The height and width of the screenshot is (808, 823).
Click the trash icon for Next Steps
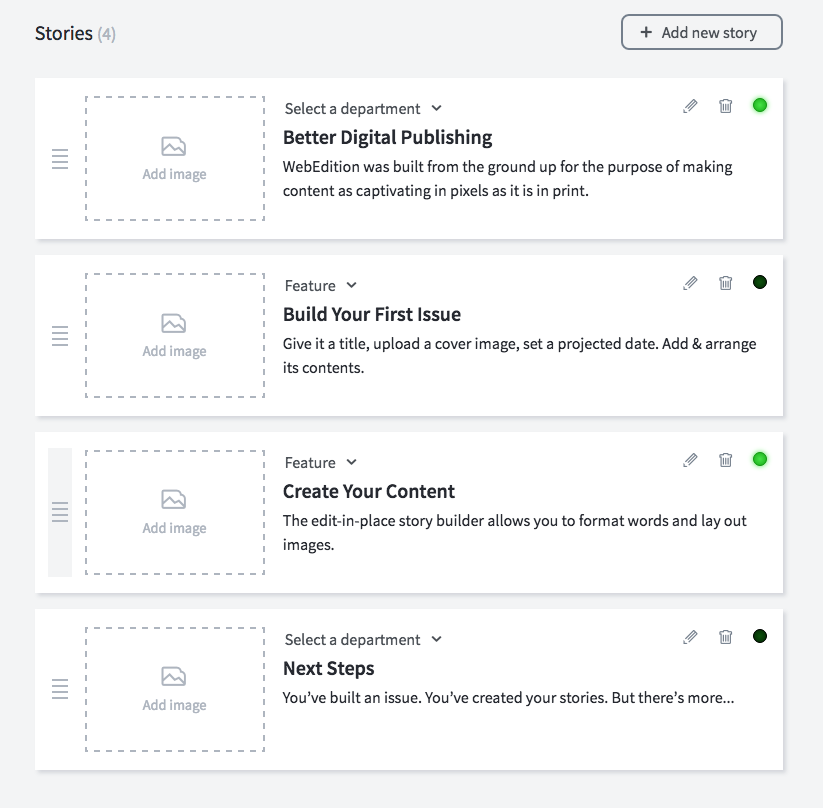726,637
